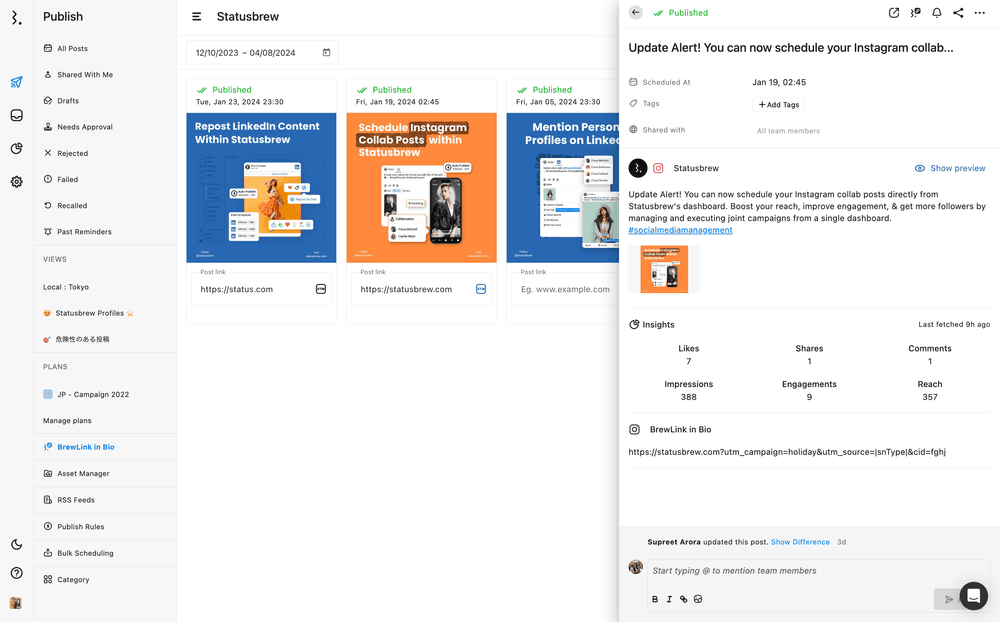Open Asset Manager from the sidebar
Viewport: 1000px width, 622px height.
click(x=83, y=474)
